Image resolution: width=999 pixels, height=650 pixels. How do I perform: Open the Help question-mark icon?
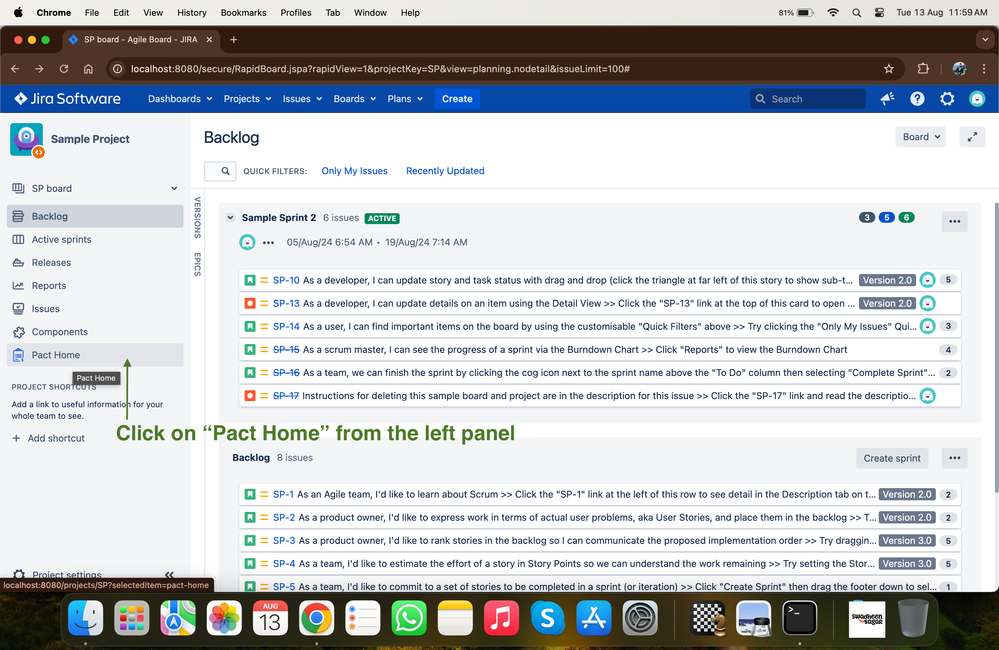(x=916, y=99)
